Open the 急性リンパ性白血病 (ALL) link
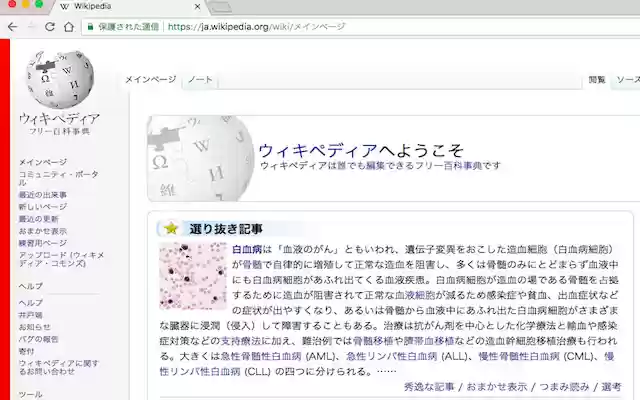This screenshot has width=640, height=400. pos(392,356)
